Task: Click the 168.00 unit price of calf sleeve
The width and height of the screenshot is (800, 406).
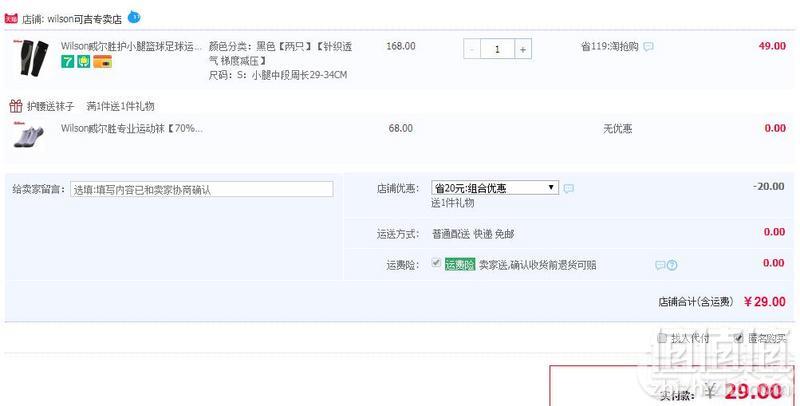Action: (401, 46)
